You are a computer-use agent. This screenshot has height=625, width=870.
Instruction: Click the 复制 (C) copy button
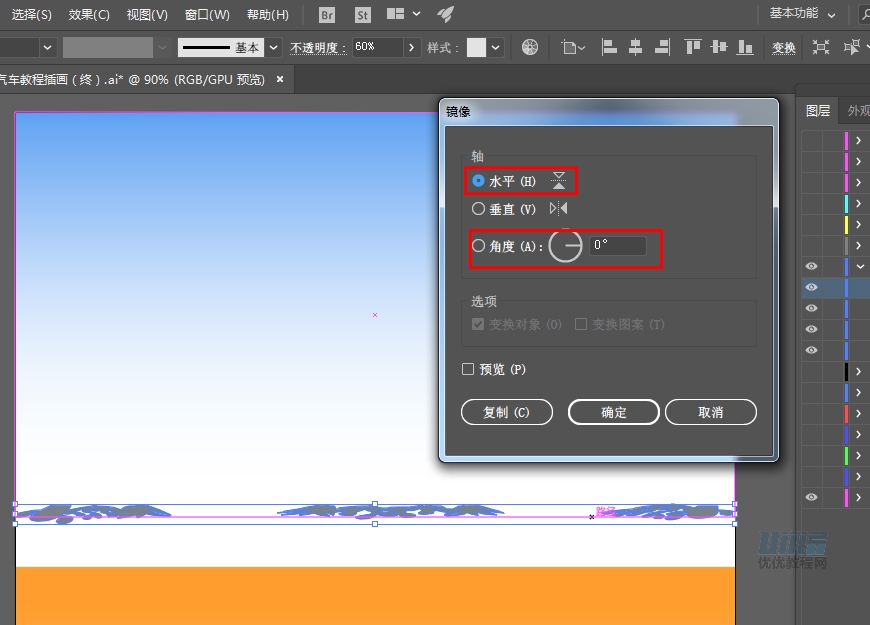[507, 412]
